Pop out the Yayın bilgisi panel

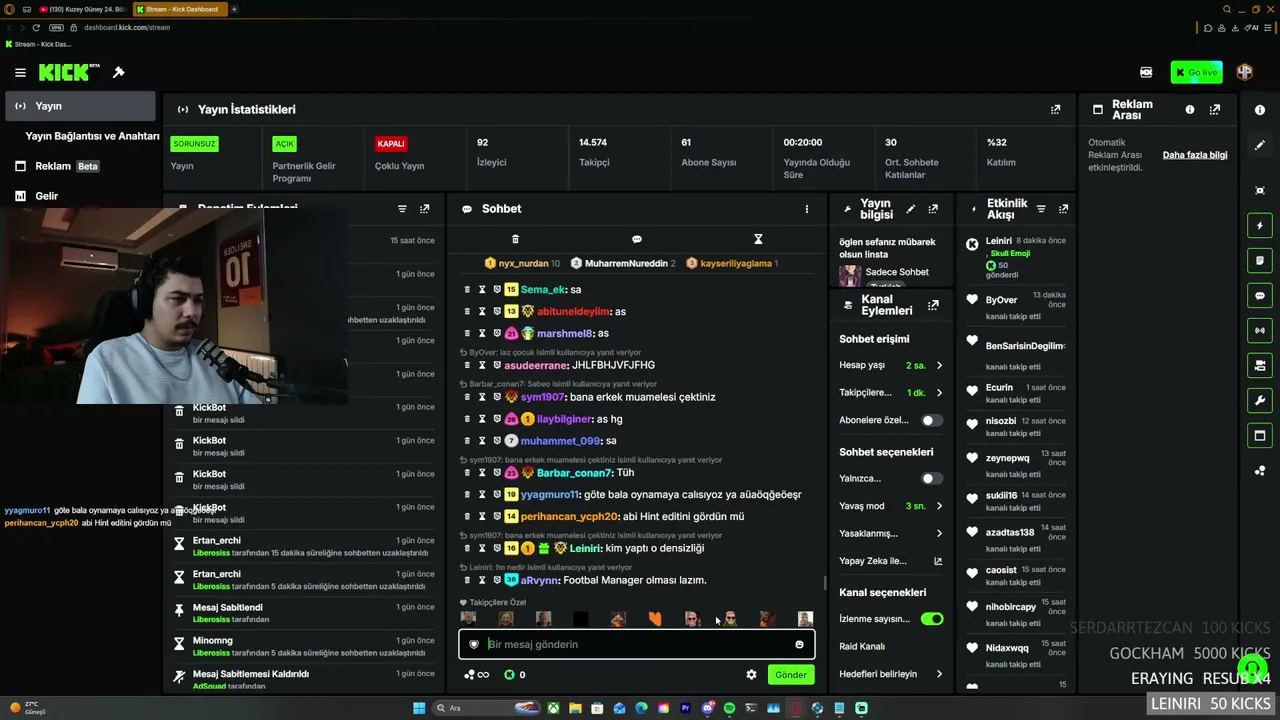click(x=933, y=209)
